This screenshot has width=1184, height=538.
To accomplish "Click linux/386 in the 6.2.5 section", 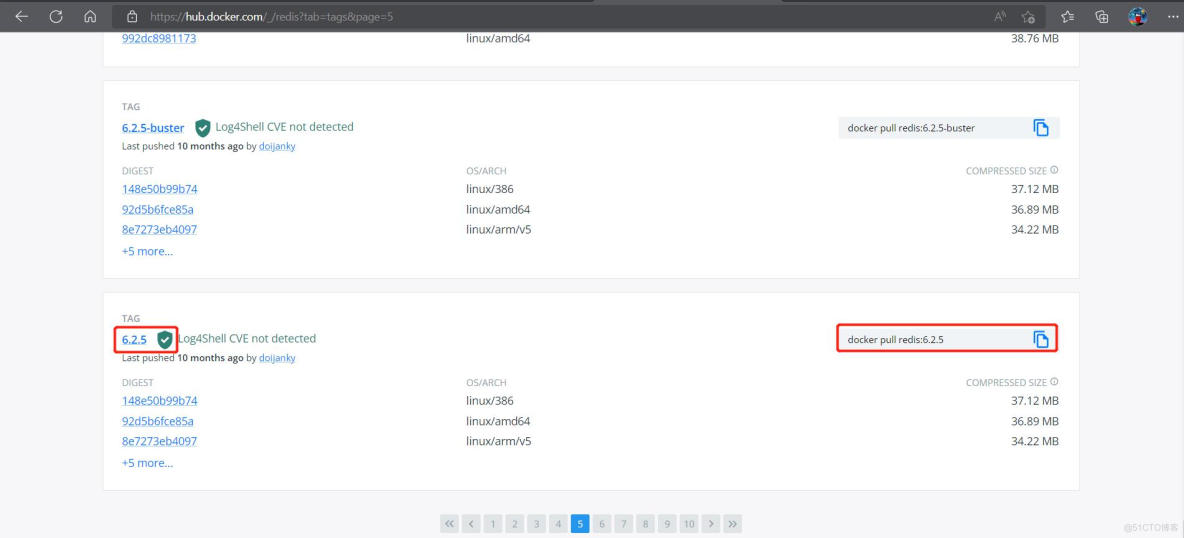I will coord(489,400).
